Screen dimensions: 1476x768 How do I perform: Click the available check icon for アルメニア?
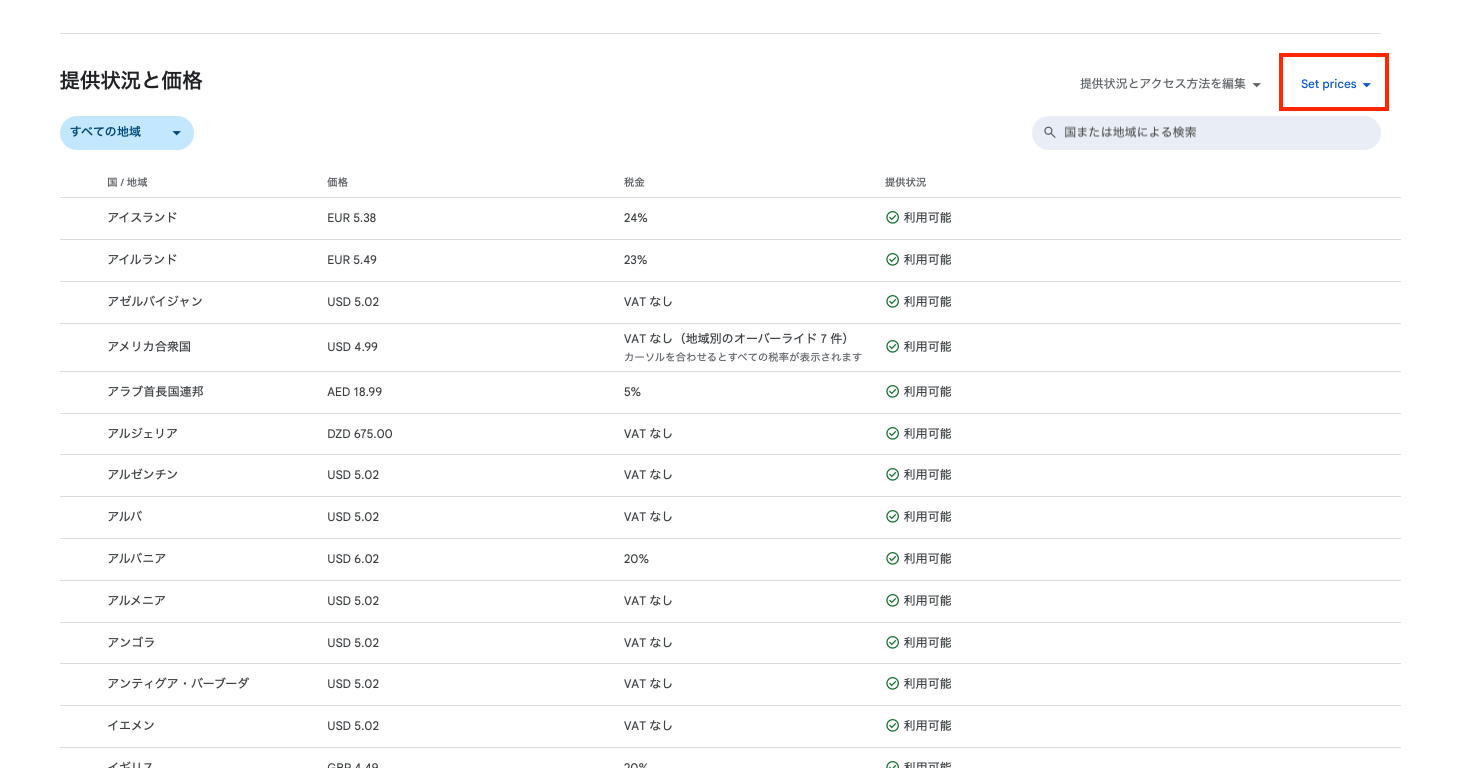(x=892, y=601)
